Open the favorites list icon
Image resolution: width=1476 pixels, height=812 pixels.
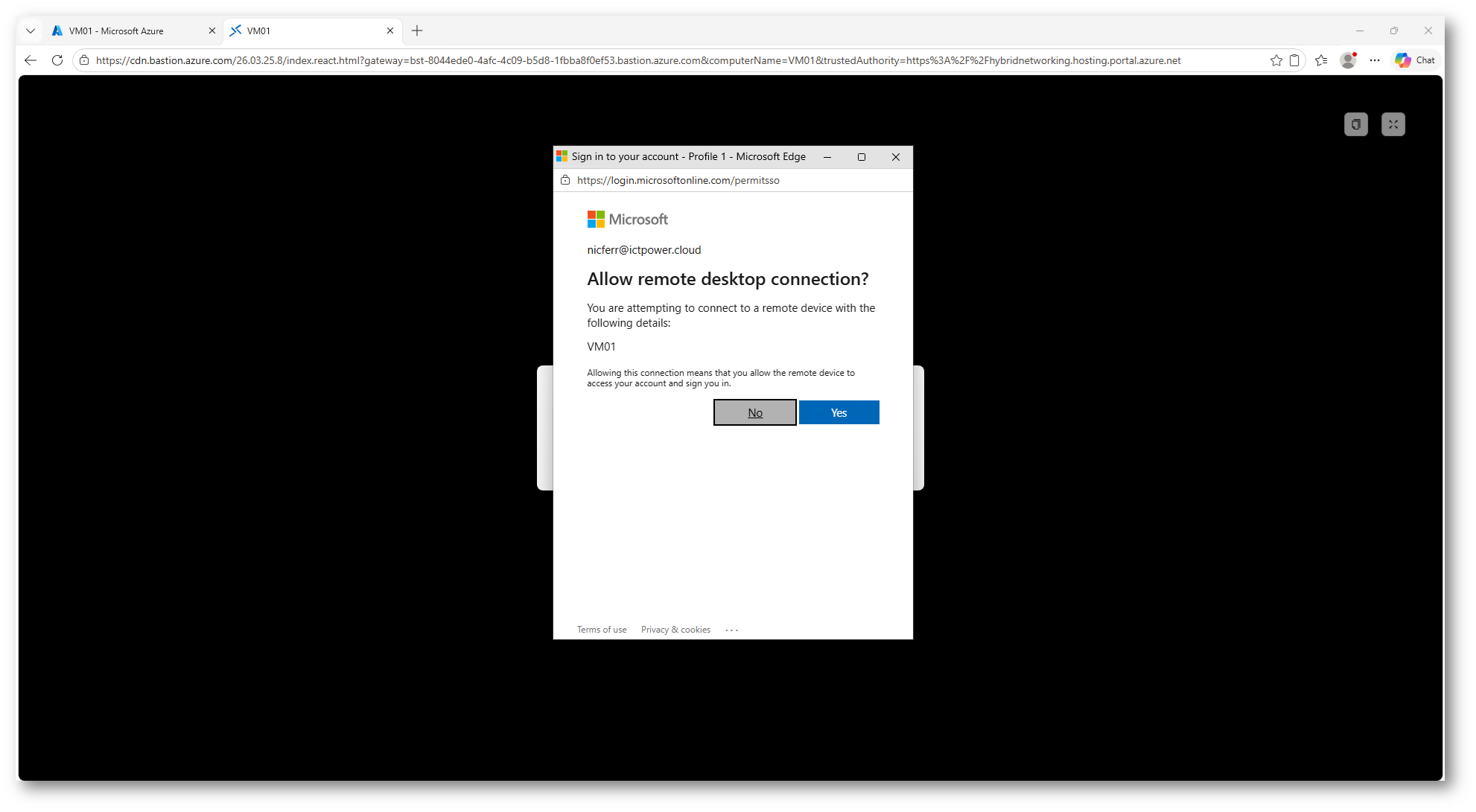pyautogui.click(x=1321, y=60)
